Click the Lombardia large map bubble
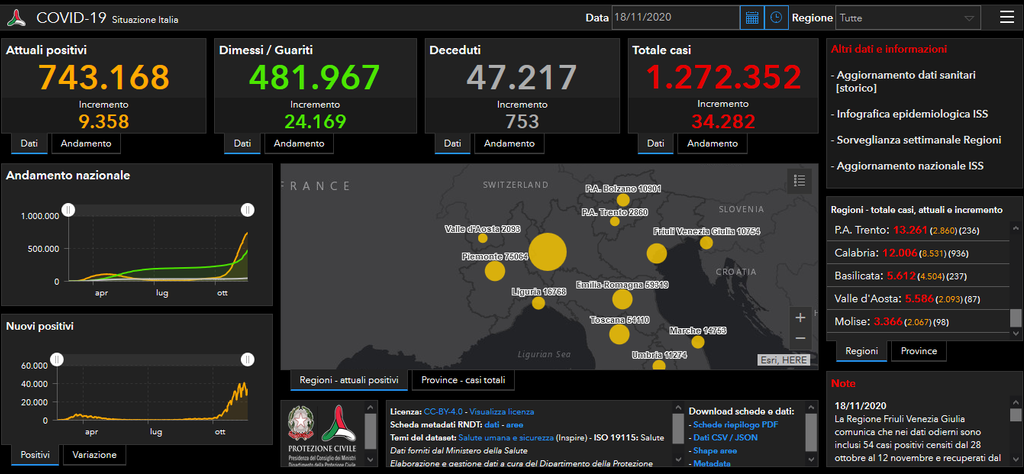The width and height of the screenshot is (1024, 474). (547, 251)
